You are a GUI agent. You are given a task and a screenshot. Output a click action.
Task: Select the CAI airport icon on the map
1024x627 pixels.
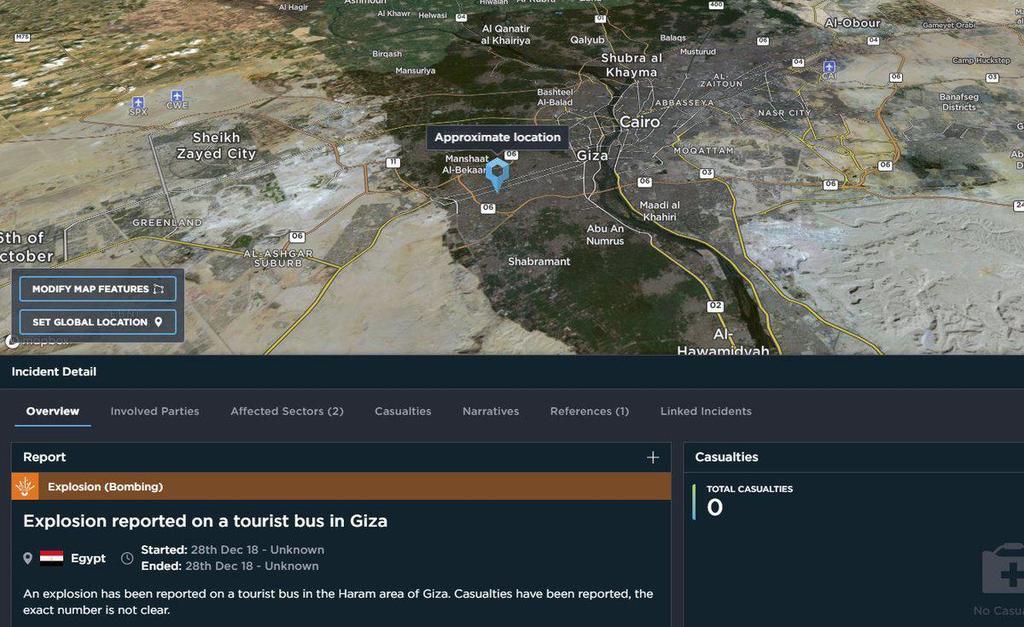tap(828, 66)
